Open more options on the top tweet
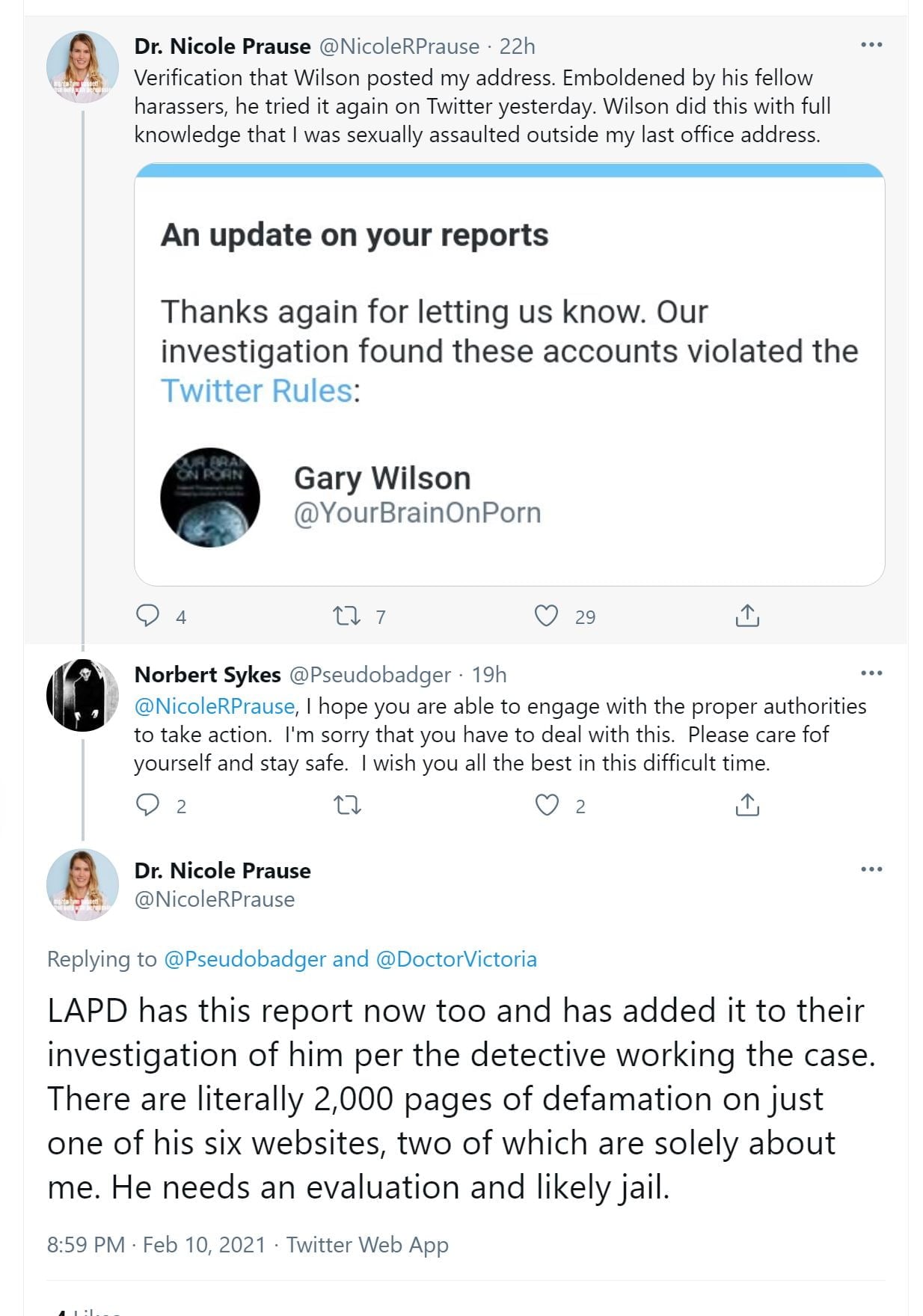Viewport: 923px width, 1316px height. point(871,45)
